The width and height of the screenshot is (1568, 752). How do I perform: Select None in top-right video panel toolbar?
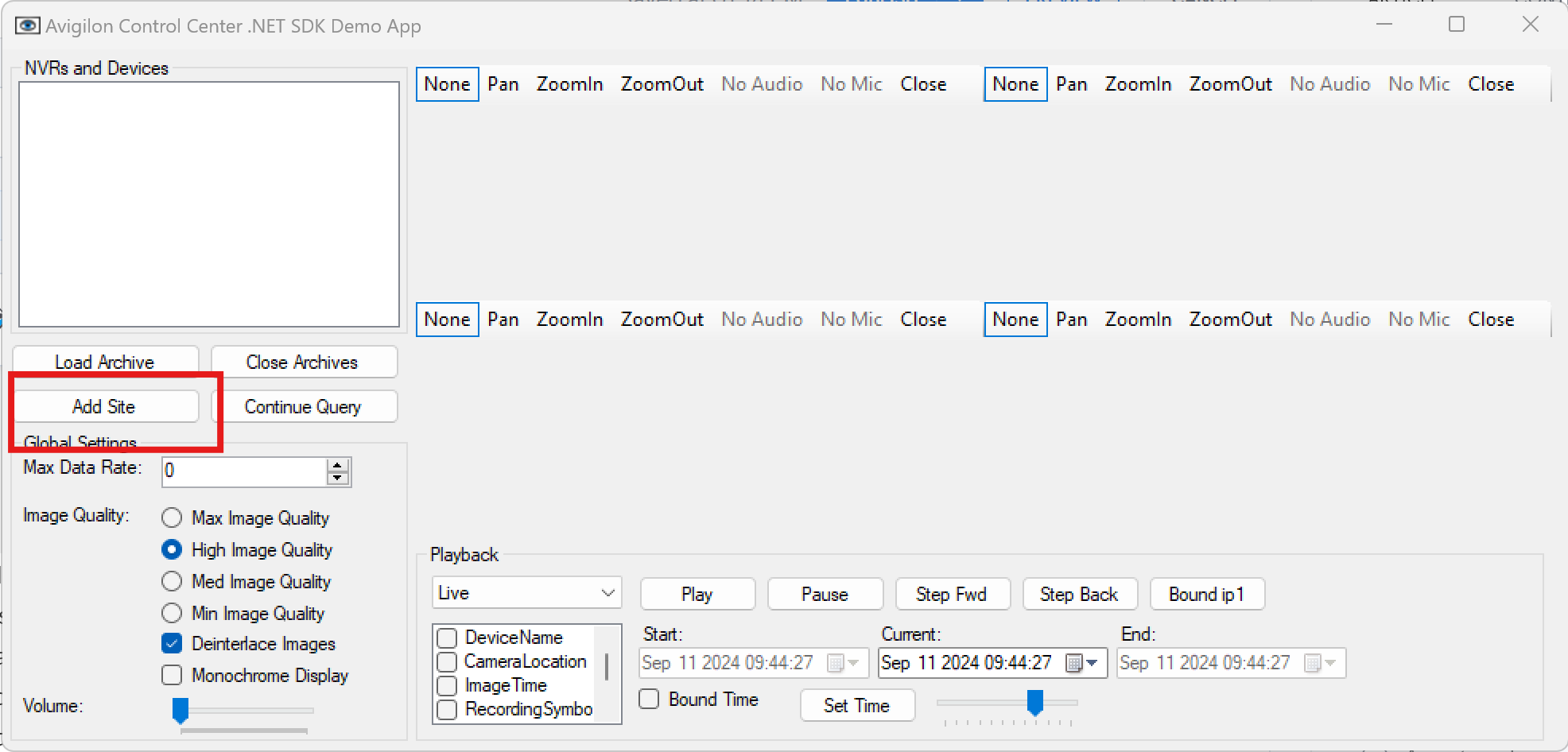point(1015,84)
